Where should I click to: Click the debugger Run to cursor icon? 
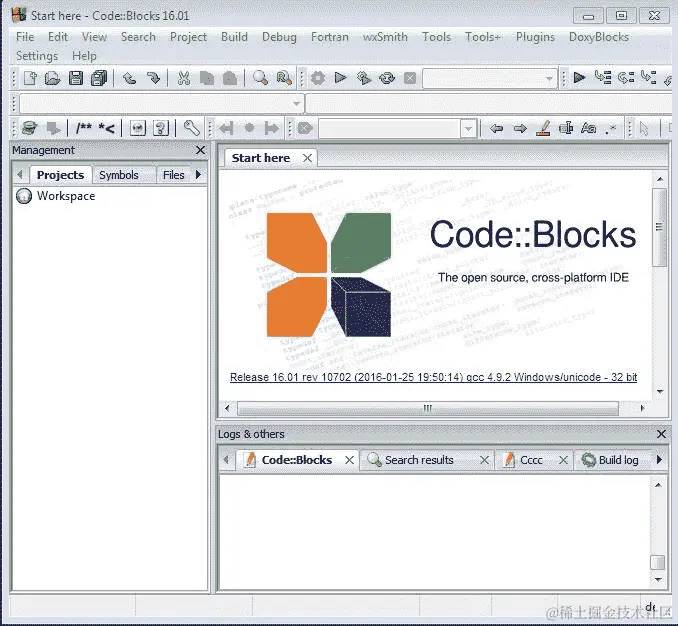[603, 78]
